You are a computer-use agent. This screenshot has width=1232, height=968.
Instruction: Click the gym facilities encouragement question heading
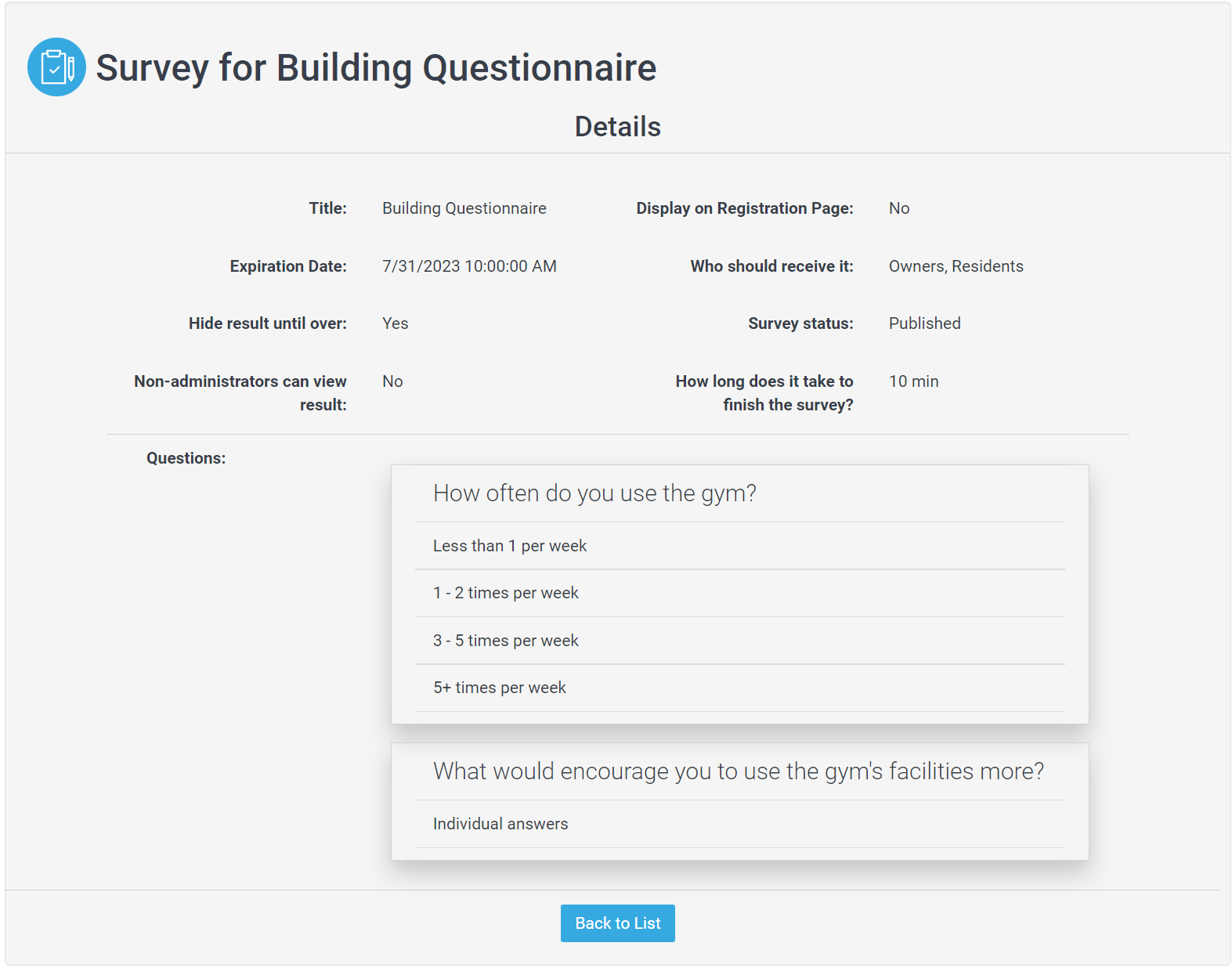(x=739, y=771)
